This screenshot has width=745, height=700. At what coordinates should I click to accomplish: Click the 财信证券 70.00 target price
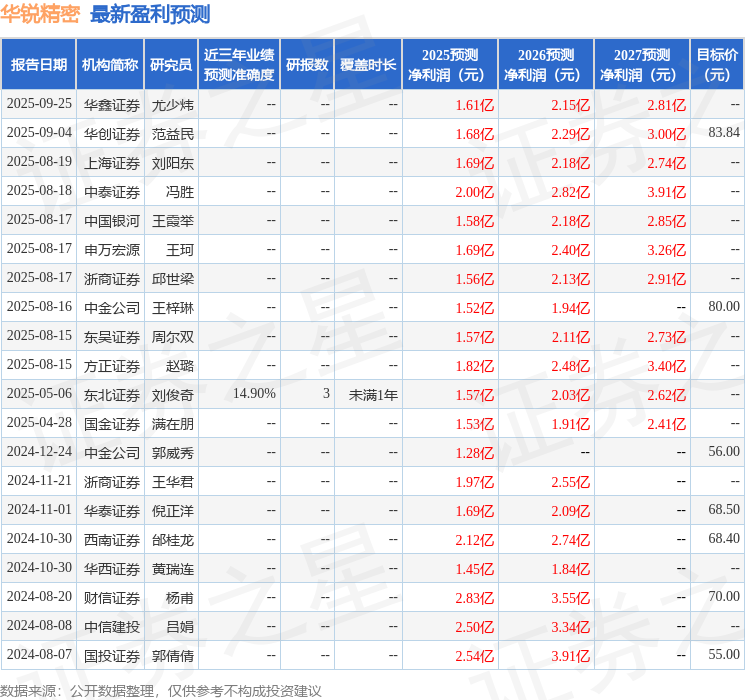[724, 596]
